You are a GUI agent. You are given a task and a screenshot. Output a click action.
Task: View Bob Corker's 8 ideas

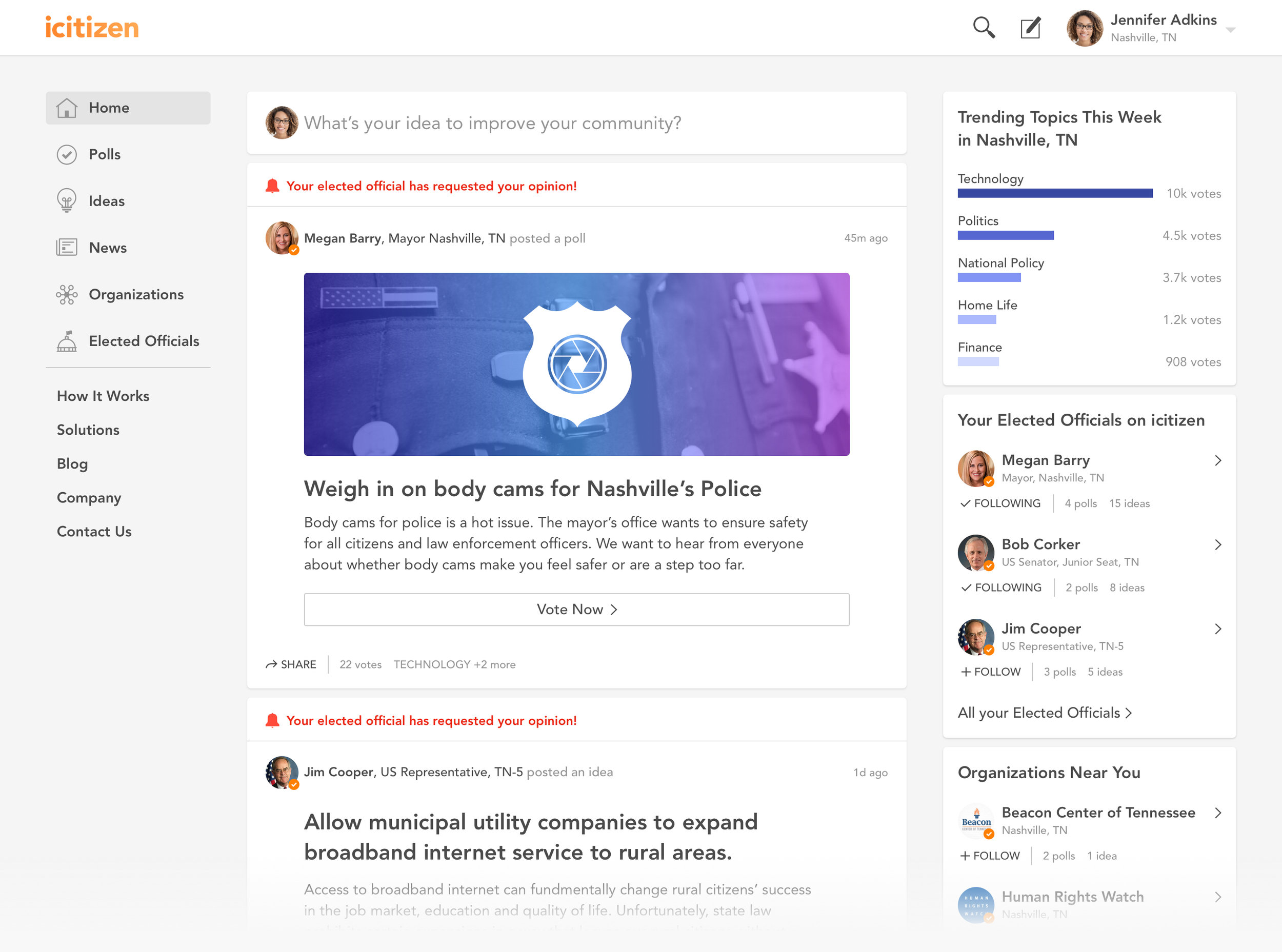coord(1127,587)
